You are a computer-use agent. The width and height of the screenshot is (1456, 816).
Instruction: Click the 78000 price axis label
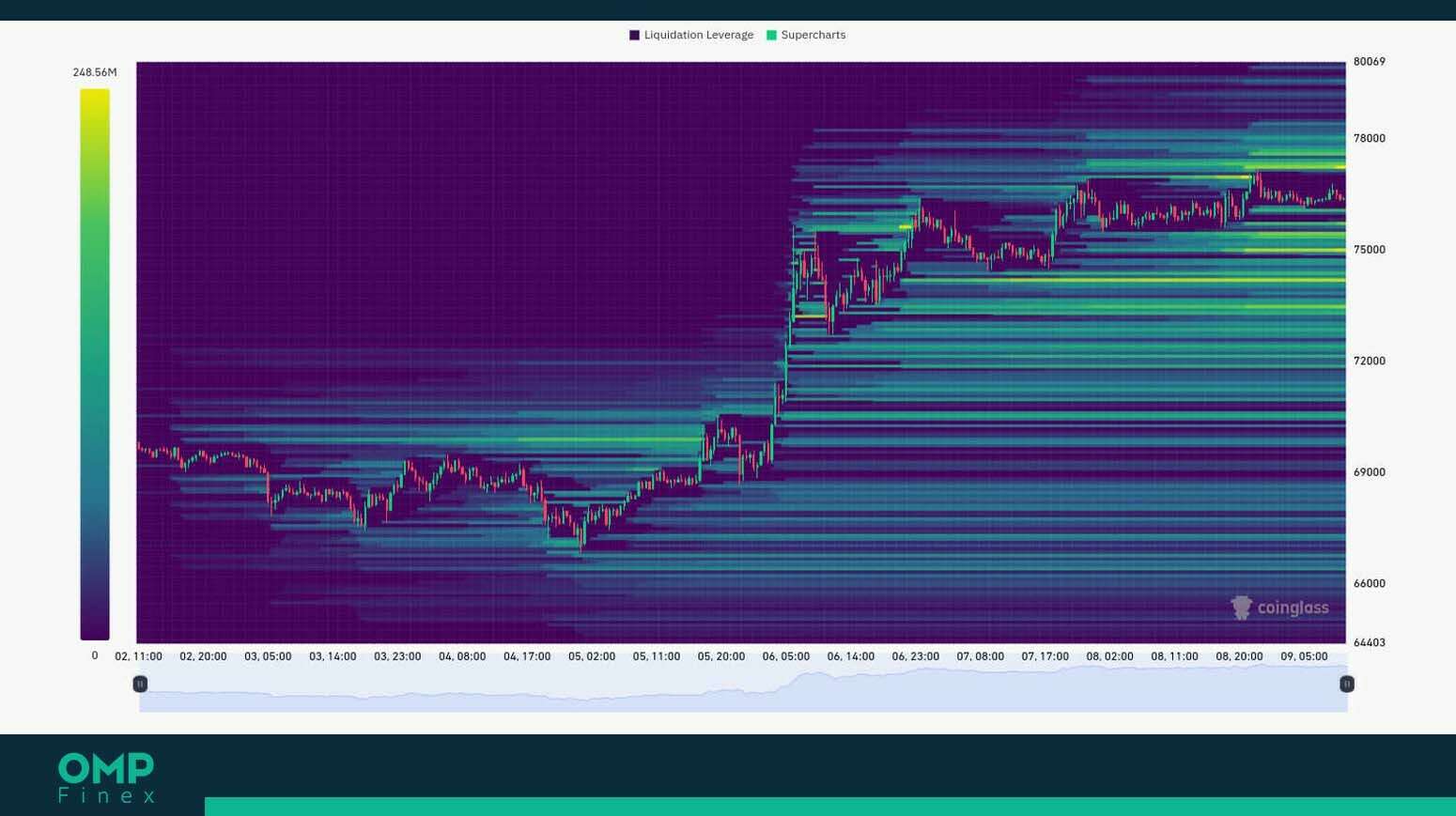click(x=1369, y=138)
